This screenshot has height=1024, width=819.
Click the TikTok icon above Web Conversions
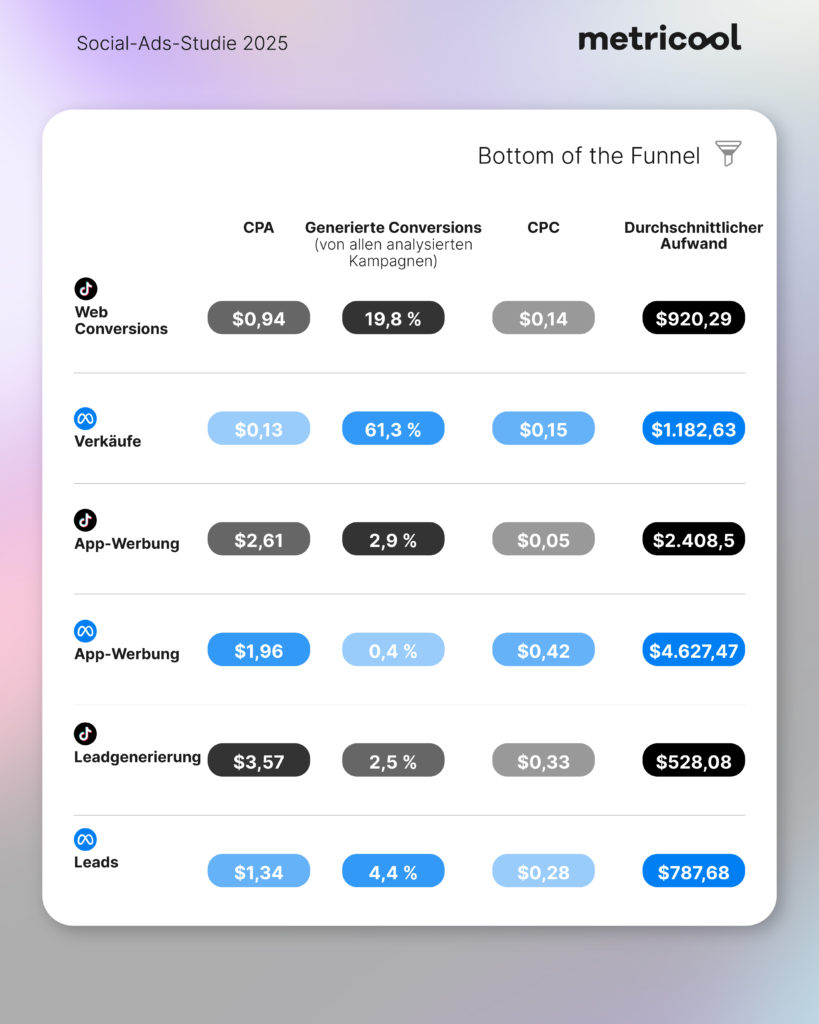(86, 289)
